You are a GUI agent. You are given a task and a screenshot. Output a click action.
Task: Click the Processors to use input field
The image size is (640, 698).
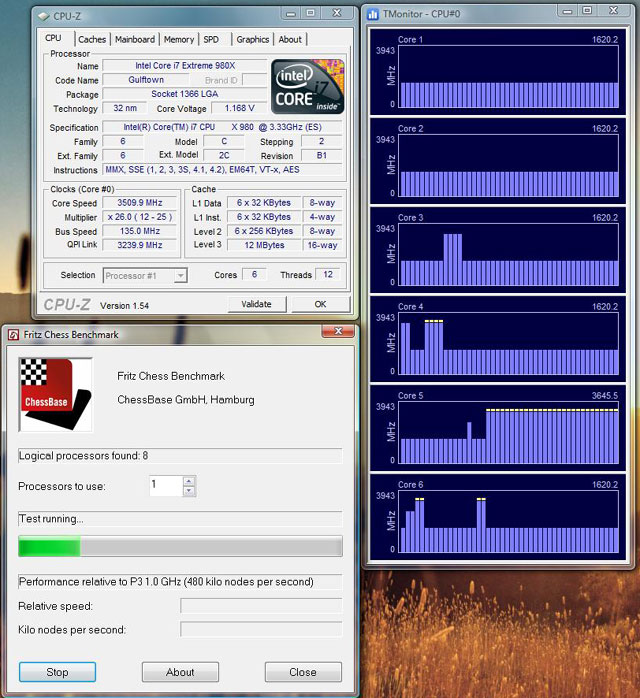tap(166, 485)
